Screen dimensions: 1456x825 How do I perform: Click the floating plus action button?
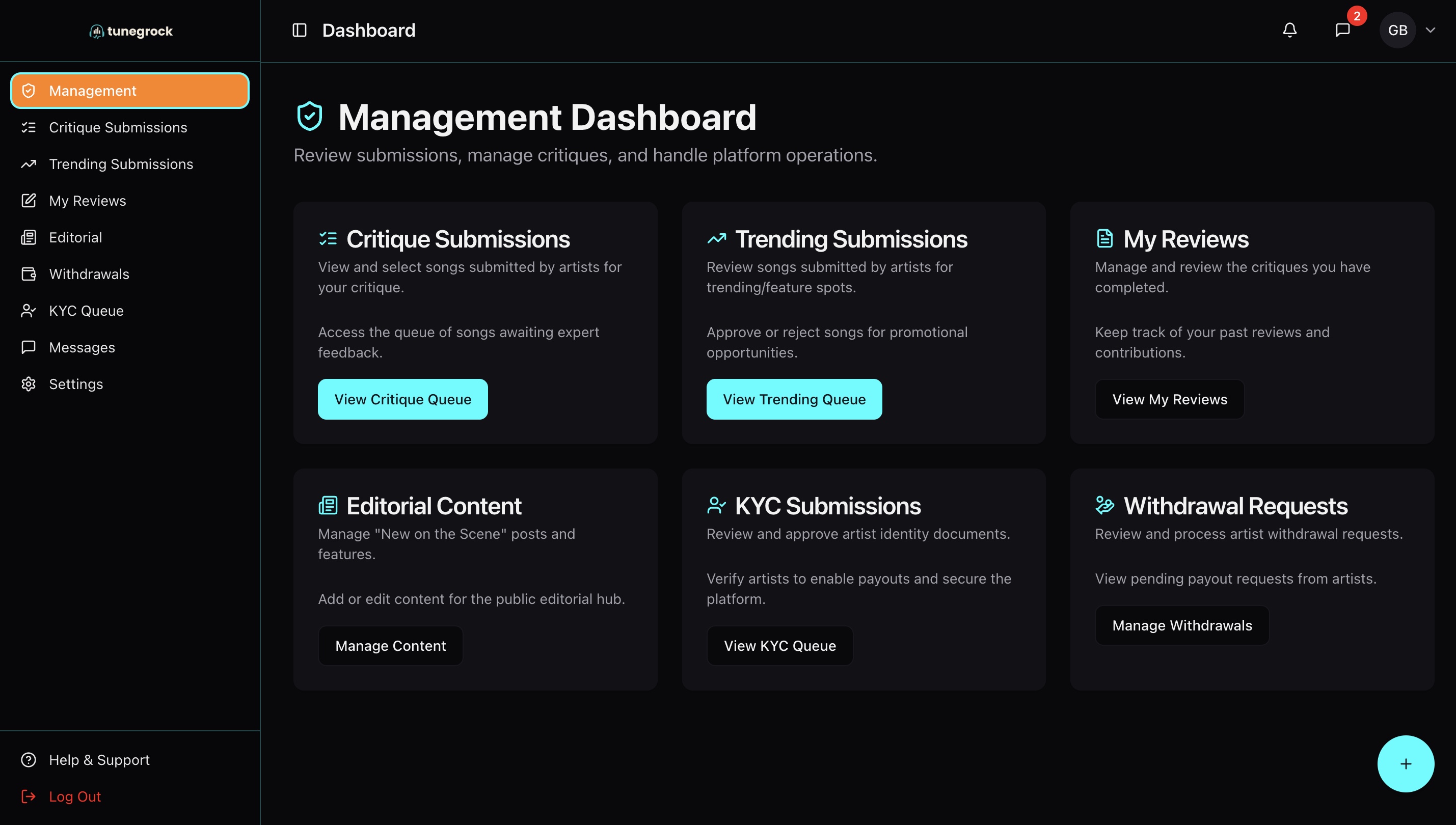click(1406, 763)
